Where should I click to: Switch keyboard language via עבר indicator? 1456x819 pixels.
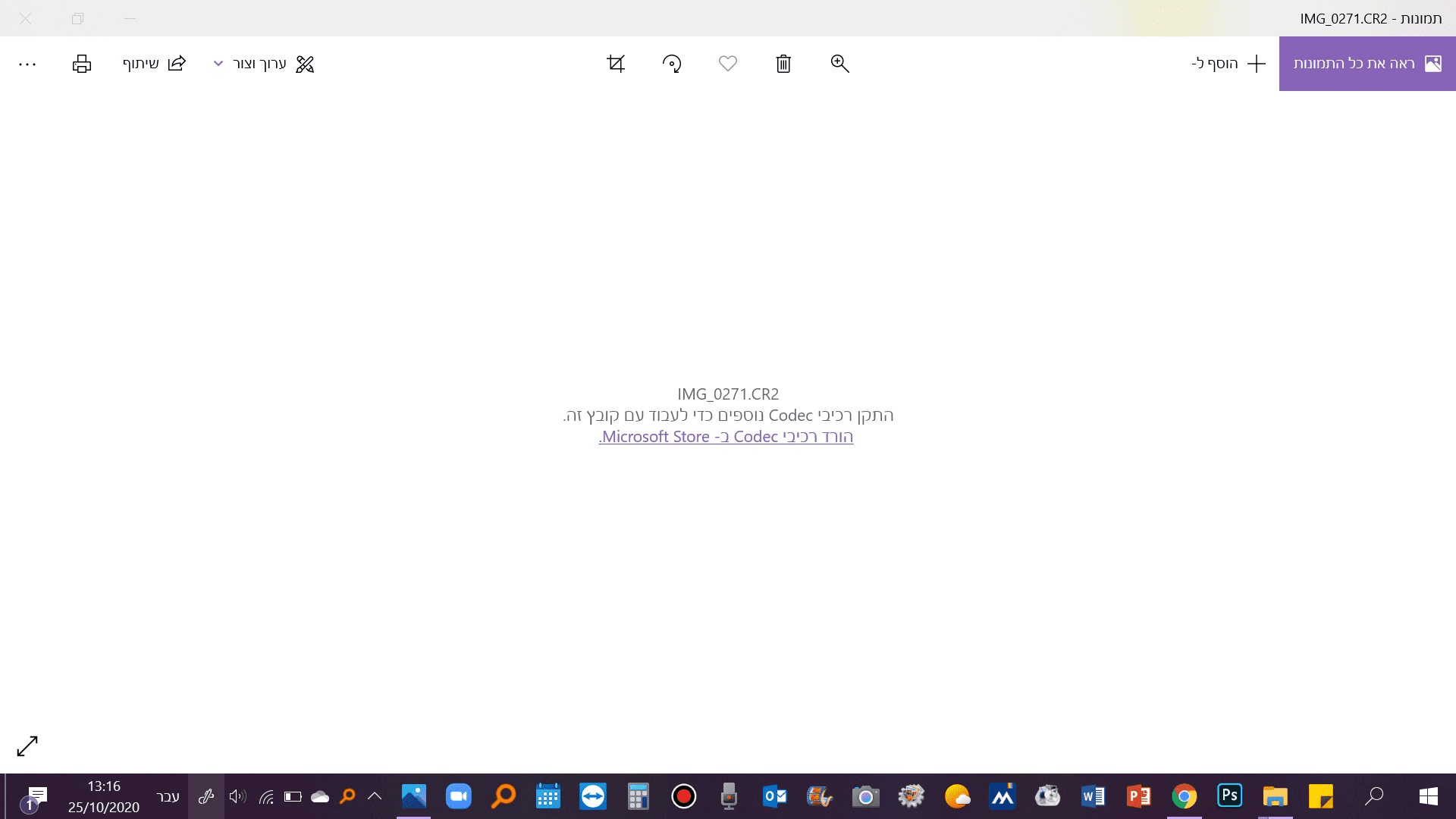tap(167, 797)
